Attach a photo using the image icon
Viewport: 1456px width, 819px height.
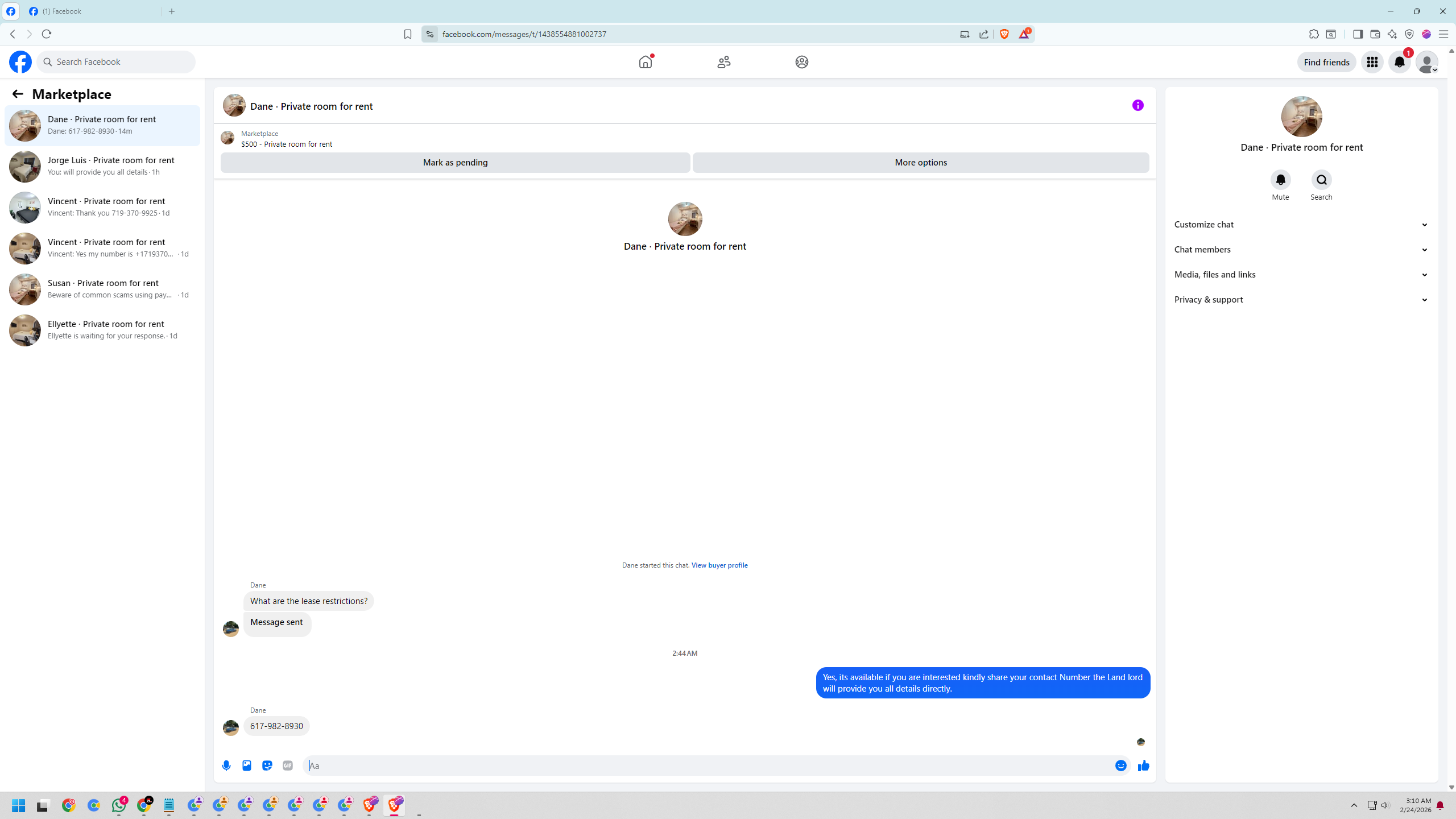point(247,766)
